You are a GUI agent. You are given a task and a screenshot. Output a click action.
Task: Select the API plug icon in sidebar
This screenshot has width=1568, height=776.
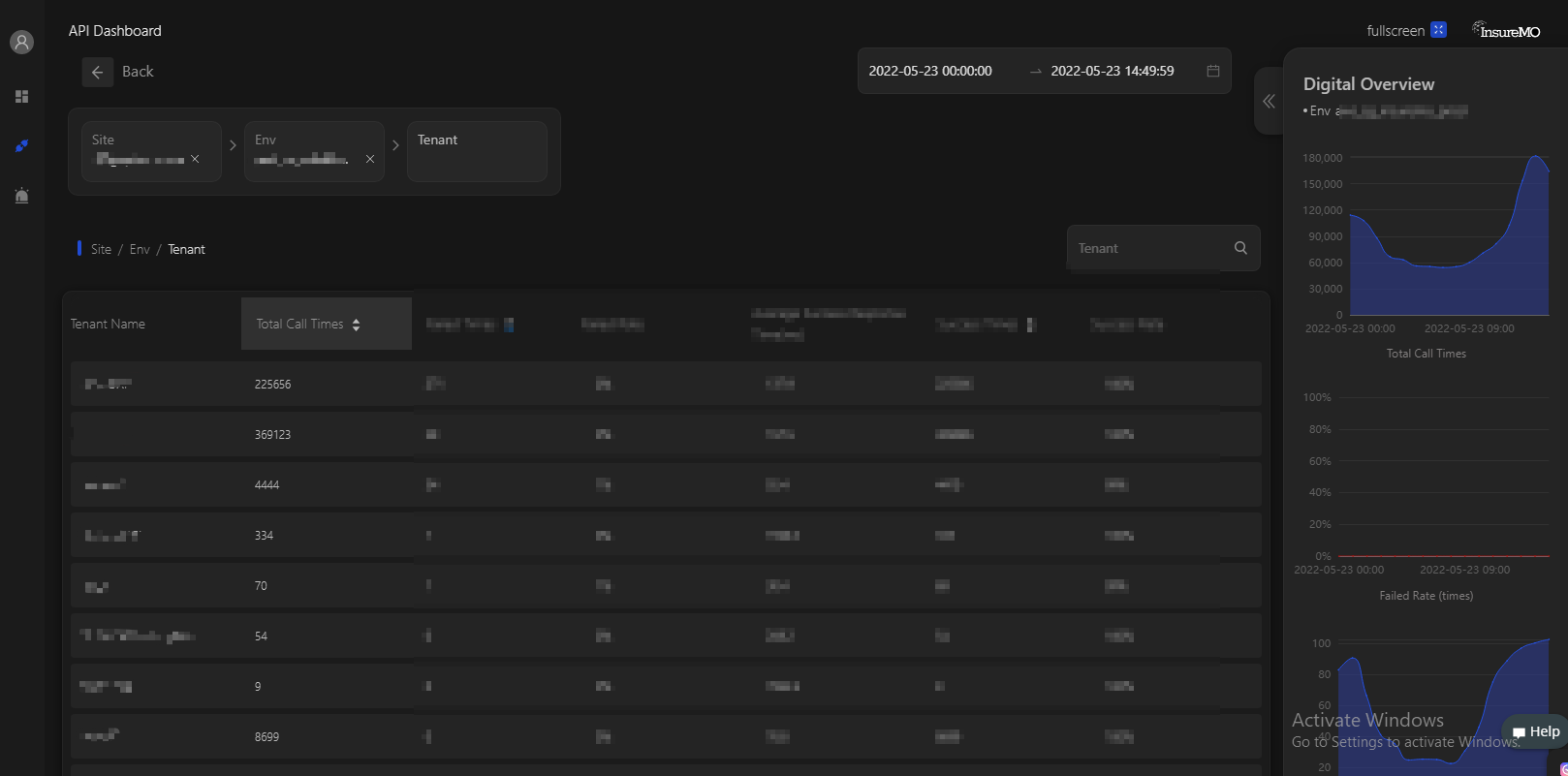(21, 146)
